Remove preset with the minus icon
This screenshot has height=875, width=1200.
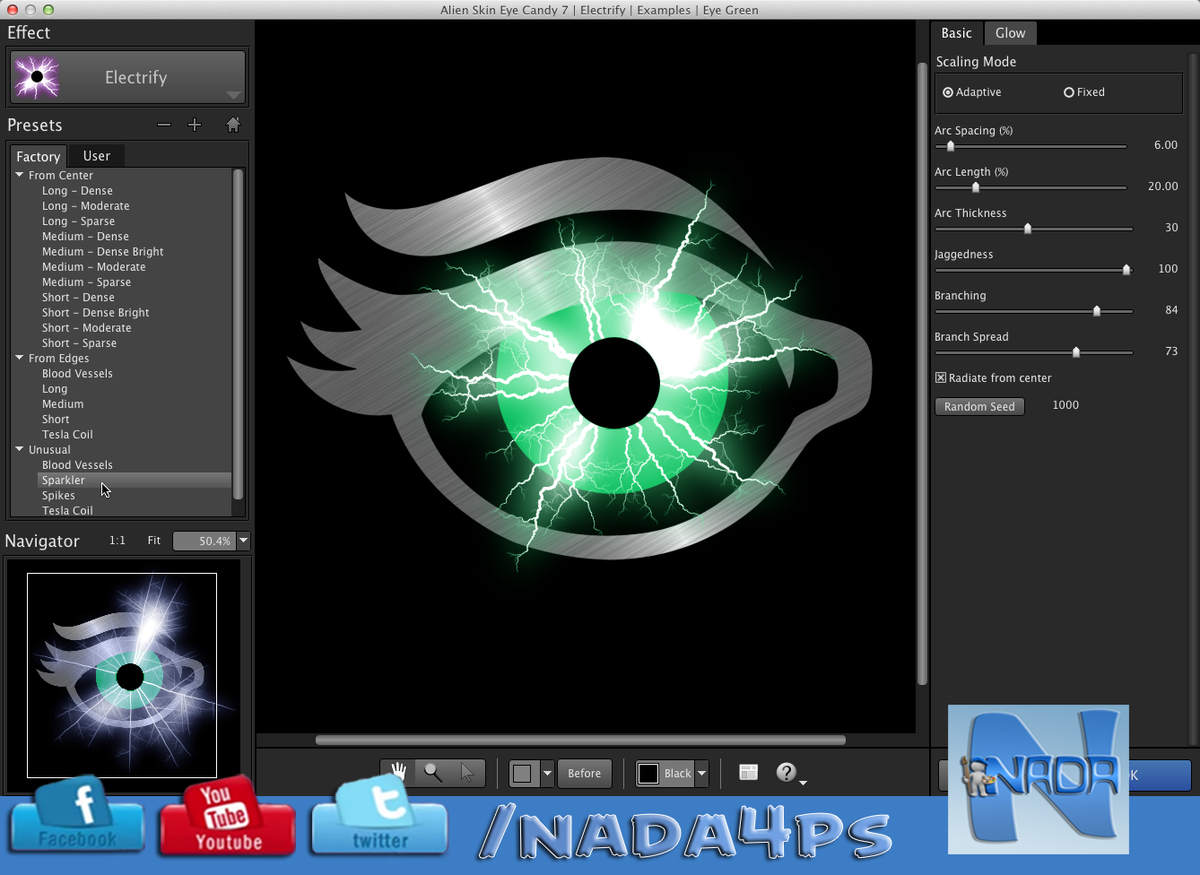tap(164, 125)
